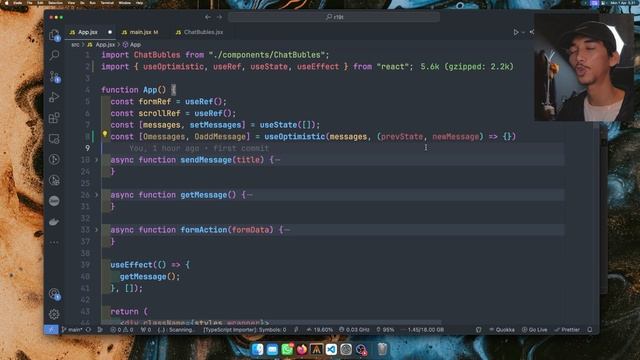The image size is (640, 360).
Task: Open the Manage gear icon
Action: point(54,314)
